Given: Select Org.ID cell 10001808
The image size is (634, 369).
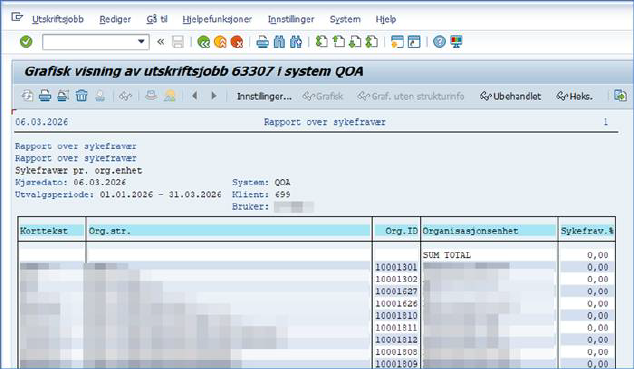Looking at the screenshot, I should click(396, 352).
